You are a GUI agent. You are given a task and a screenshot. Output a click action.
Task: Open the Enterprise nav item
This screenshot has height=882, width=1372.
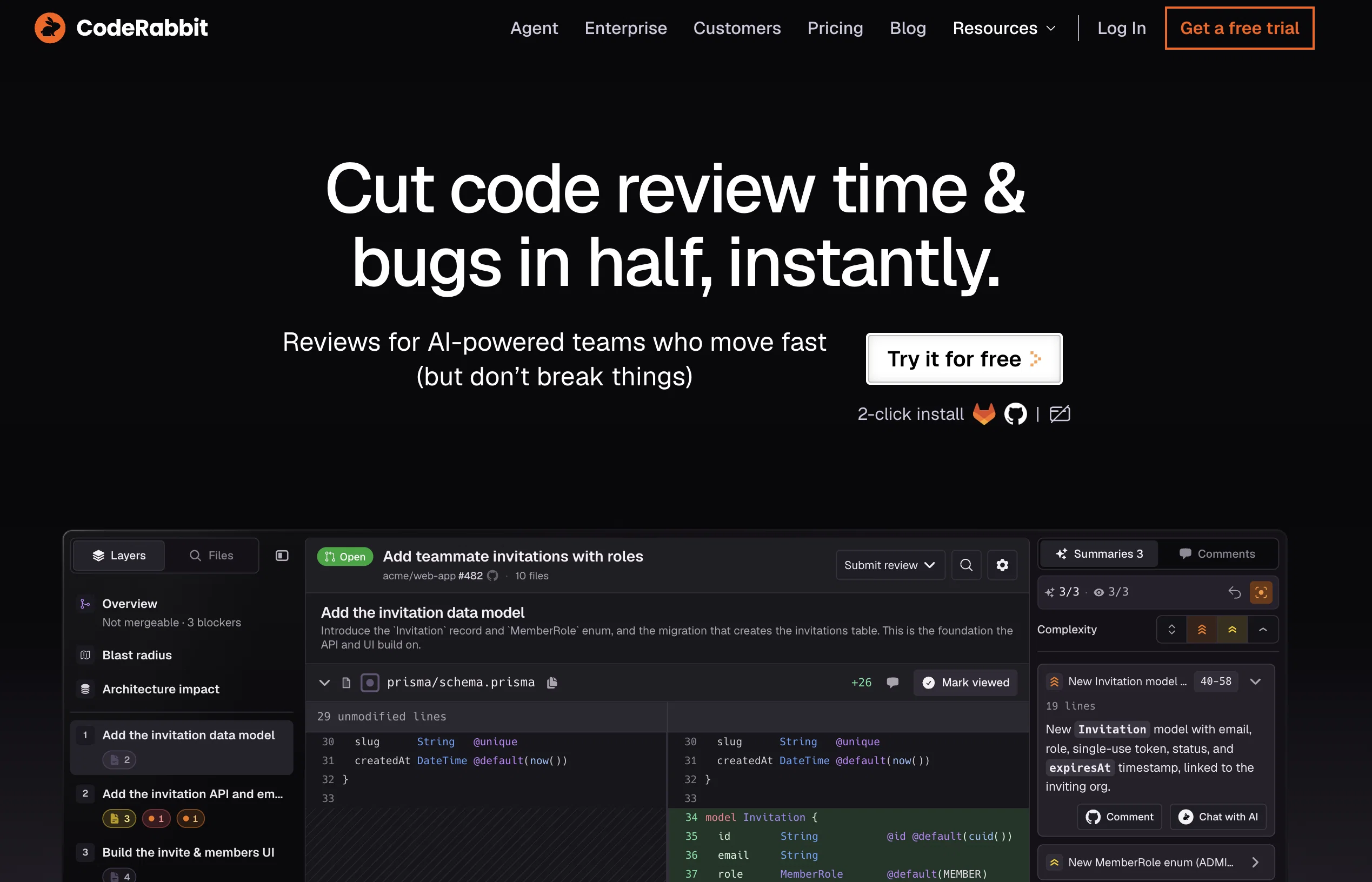pos(625,28)
